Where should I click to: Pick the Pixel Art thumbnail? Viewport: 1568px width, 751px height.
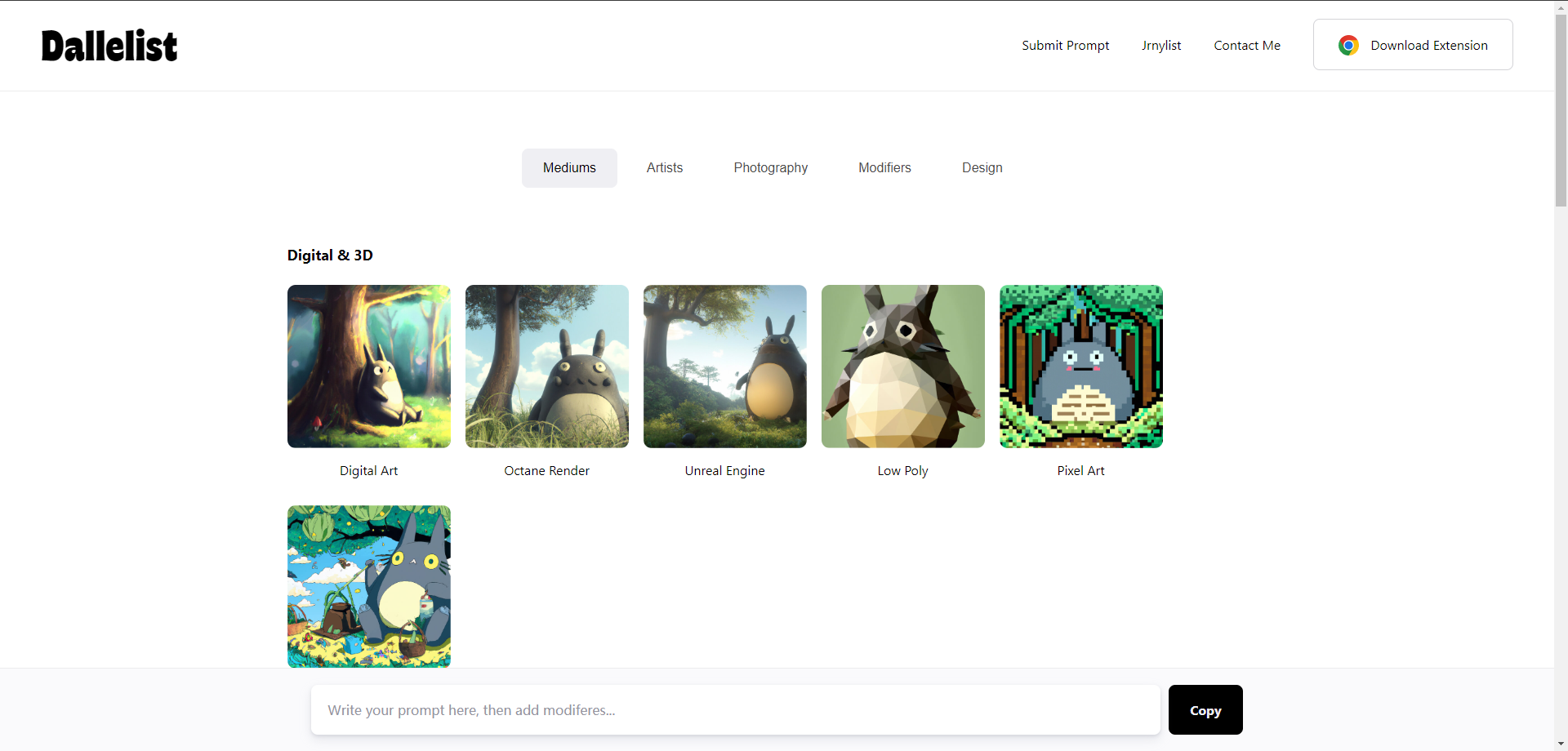coord(1081,367)
